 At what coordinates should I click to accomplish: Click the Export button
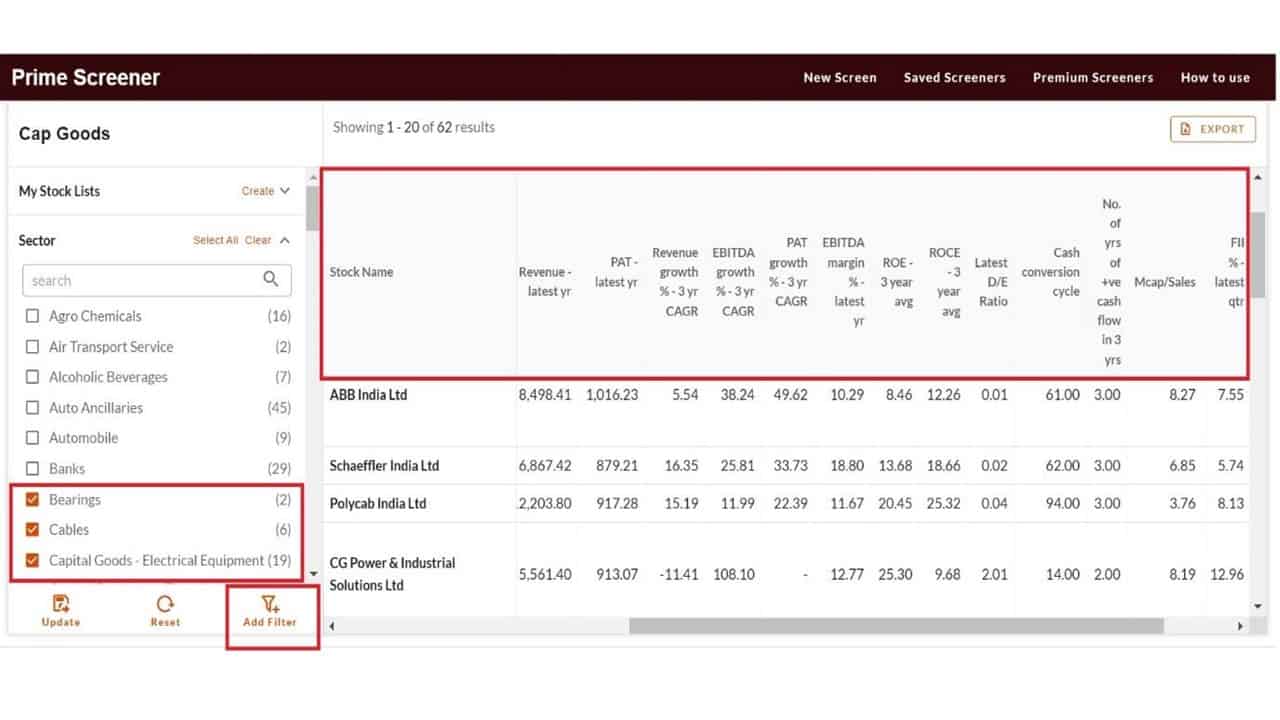1213,129
